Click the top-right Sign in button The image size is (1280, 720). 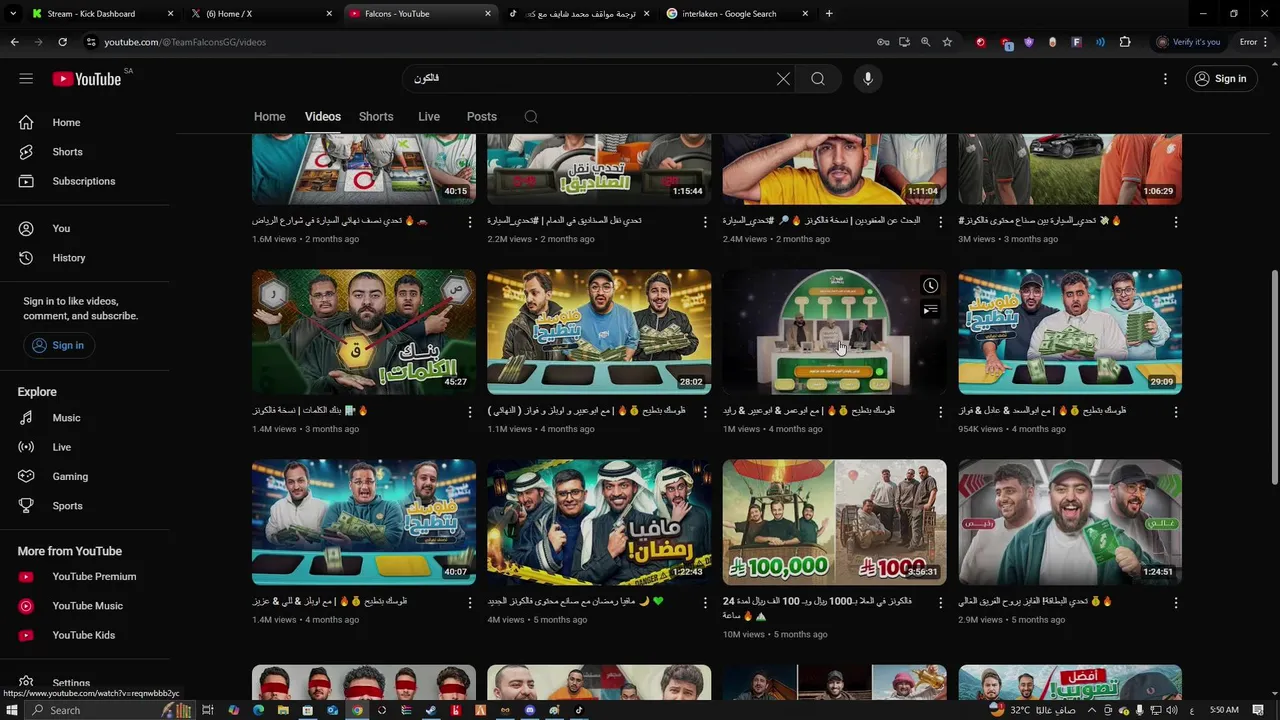(1221, 78)
